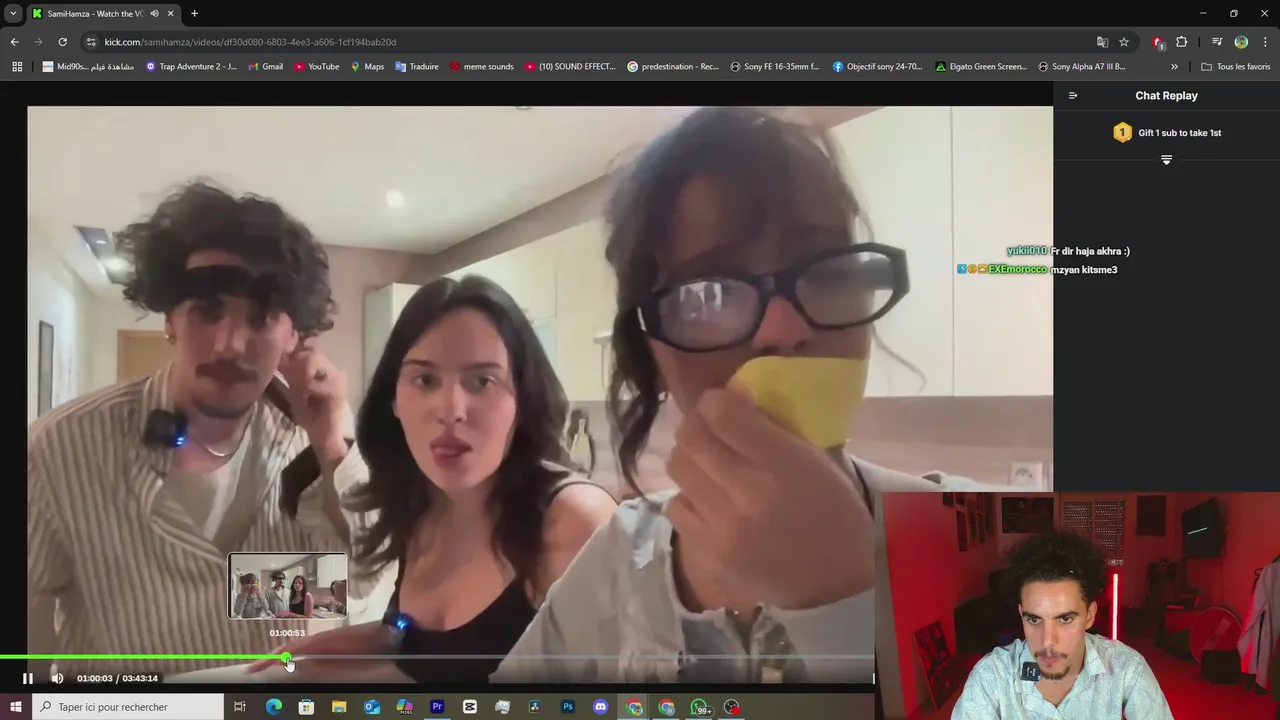1280x720 pixels.
Task: Click the 01:00:03 / 03:43:14 time display
Action: [117, 678]
